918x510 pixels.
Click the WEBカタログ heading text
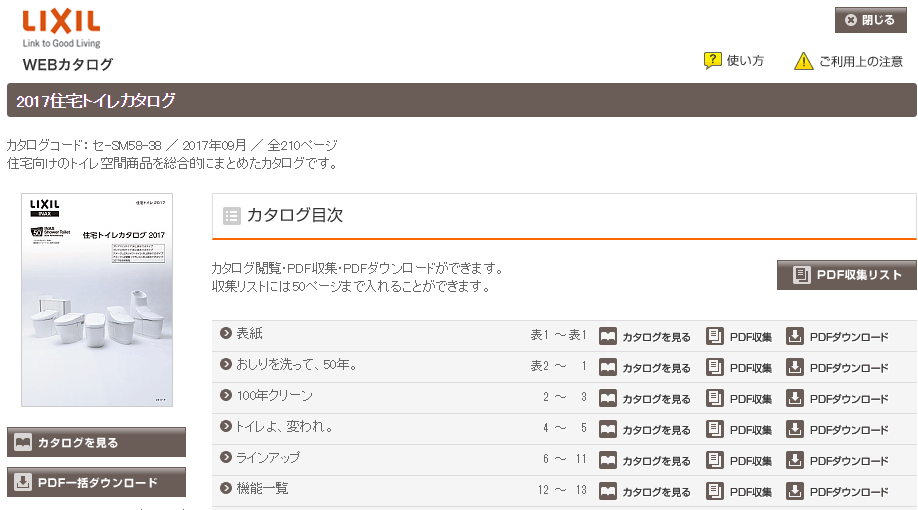(68, 64)
